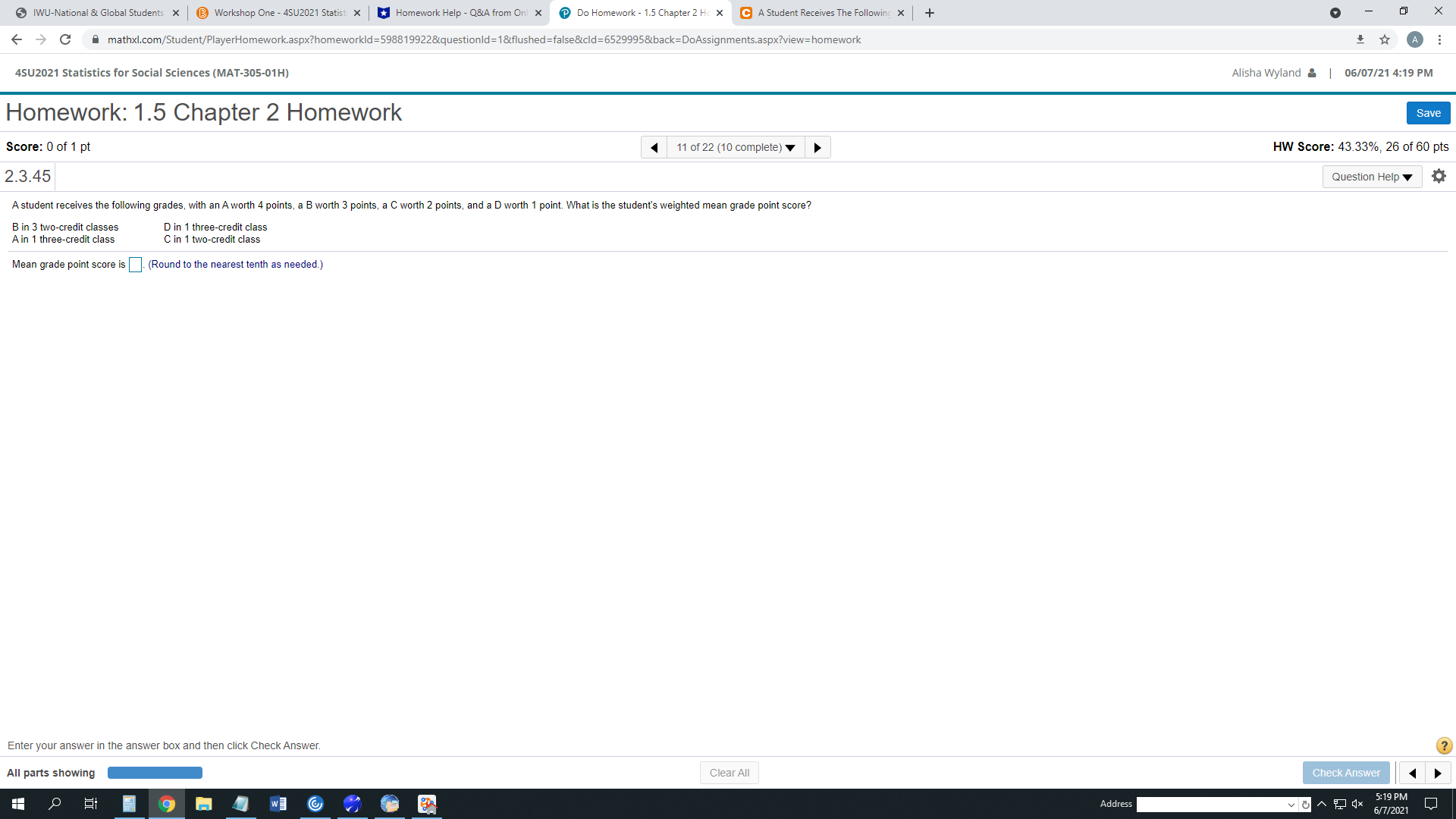Click the Check Answer button
This screenshot has height=819, width=1456.
(1346, 773)
